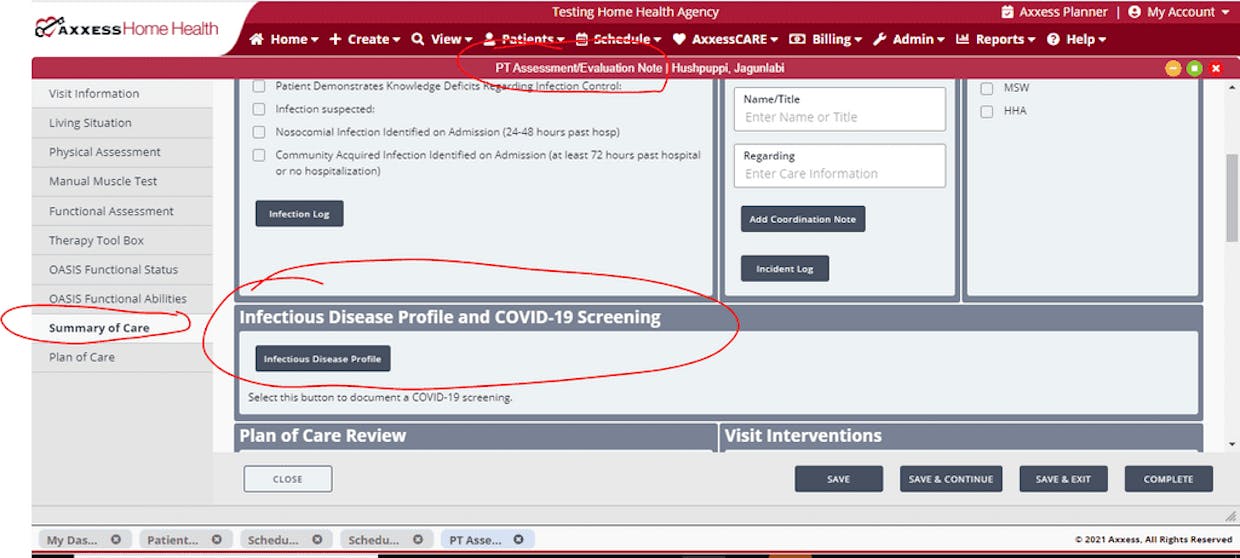
Task: Open the AxxessCARE menu
Action: tap(725, 39)
